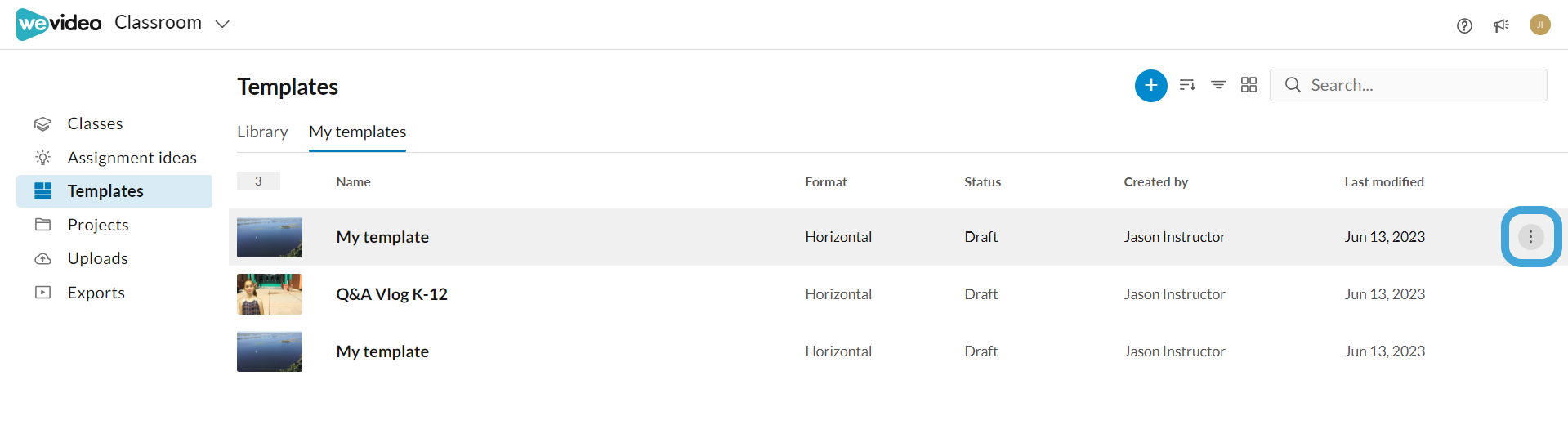Screen dimensions: 1568x443
Task: Open the user profile avatar
Action: [x=1539, y=25]
